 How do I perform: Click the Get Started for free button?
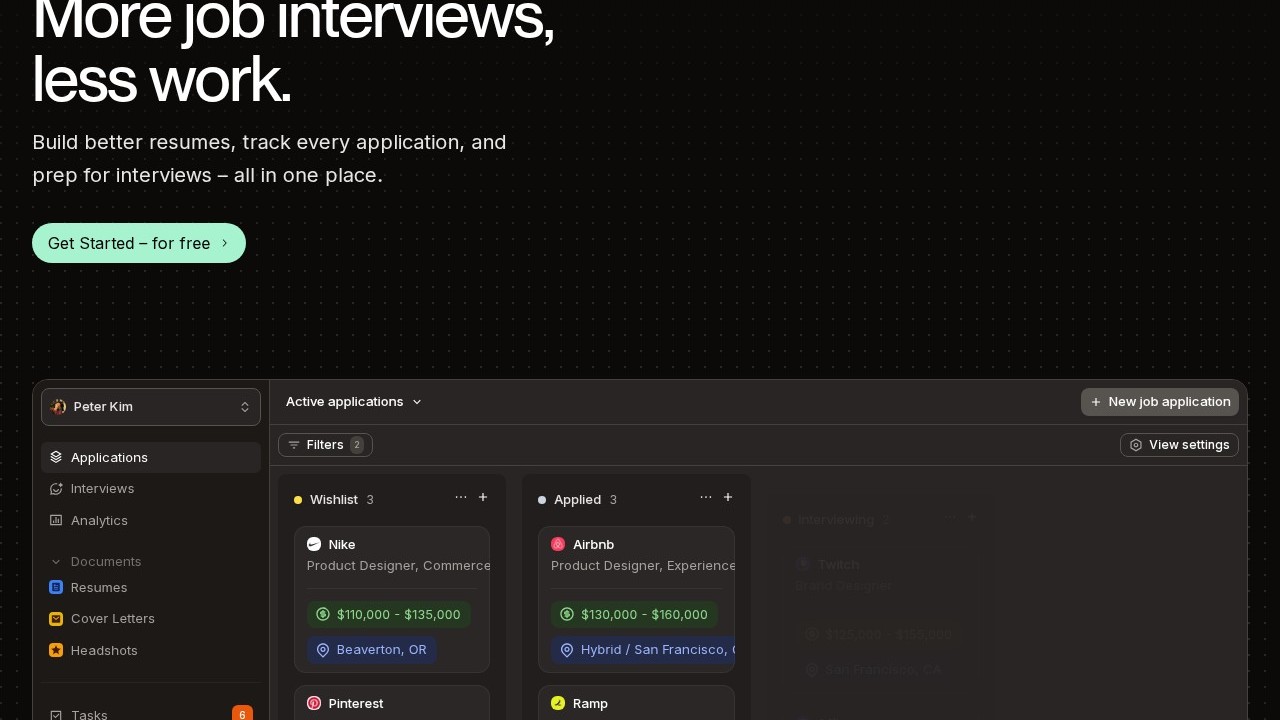point(138,243)
